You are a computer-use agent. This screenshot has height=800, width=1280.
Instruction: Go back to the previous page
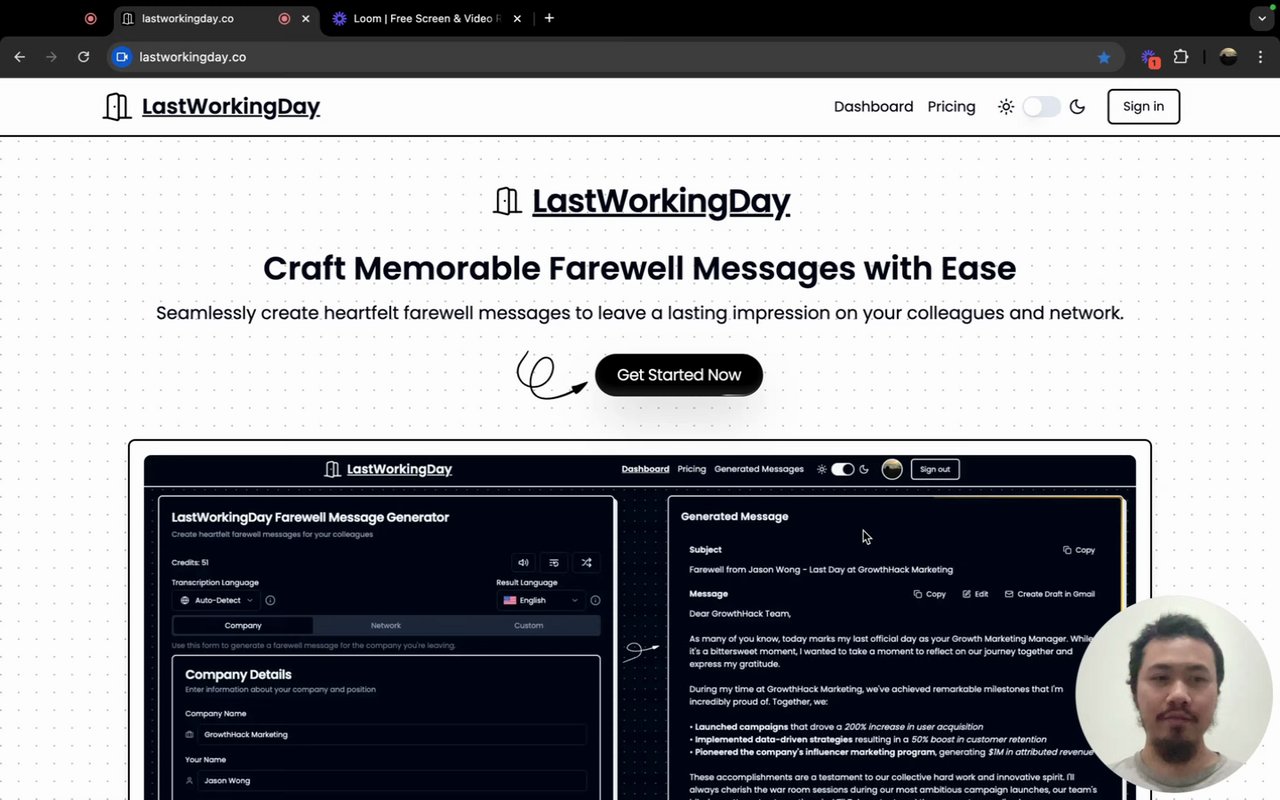(x=19, y=57)
